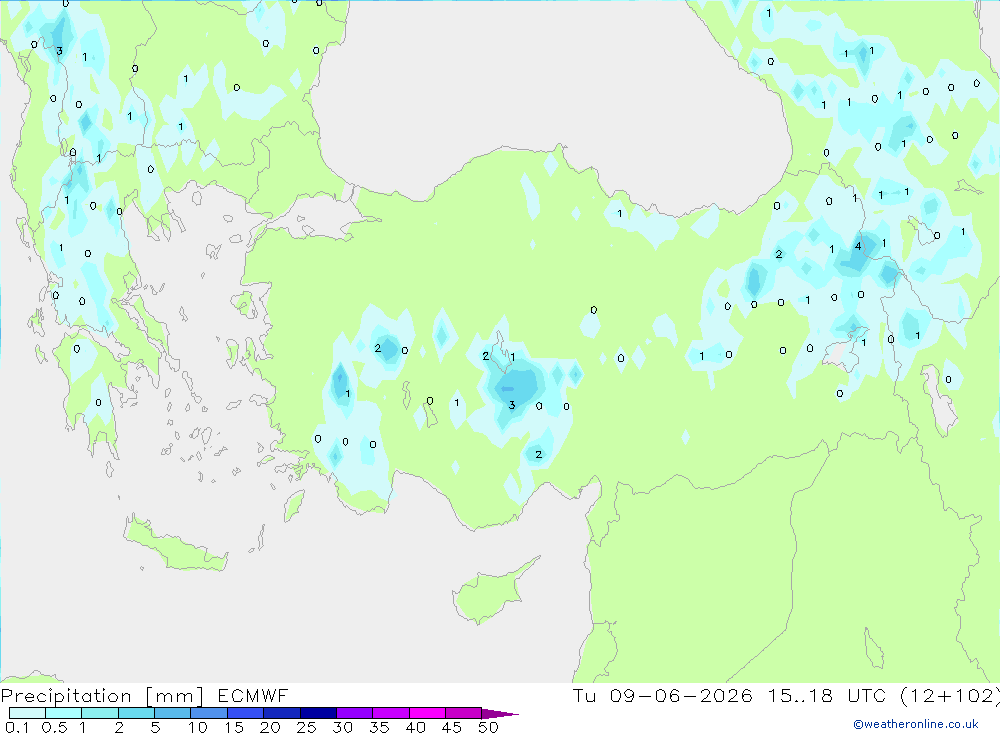
Task: Click the 4 mm precipitation value on map
Action: tap(858, 246)
